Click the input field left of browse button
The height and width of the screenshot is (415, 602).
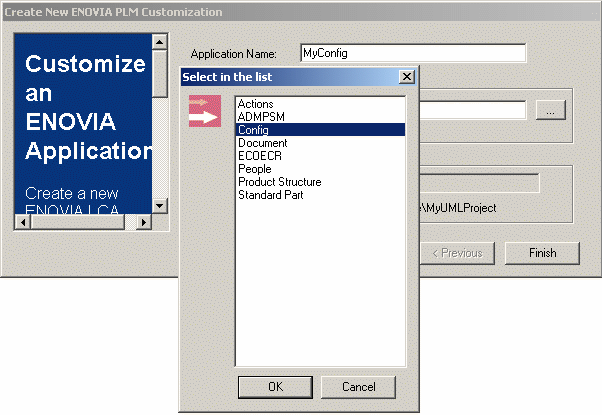tap(472, 110)
